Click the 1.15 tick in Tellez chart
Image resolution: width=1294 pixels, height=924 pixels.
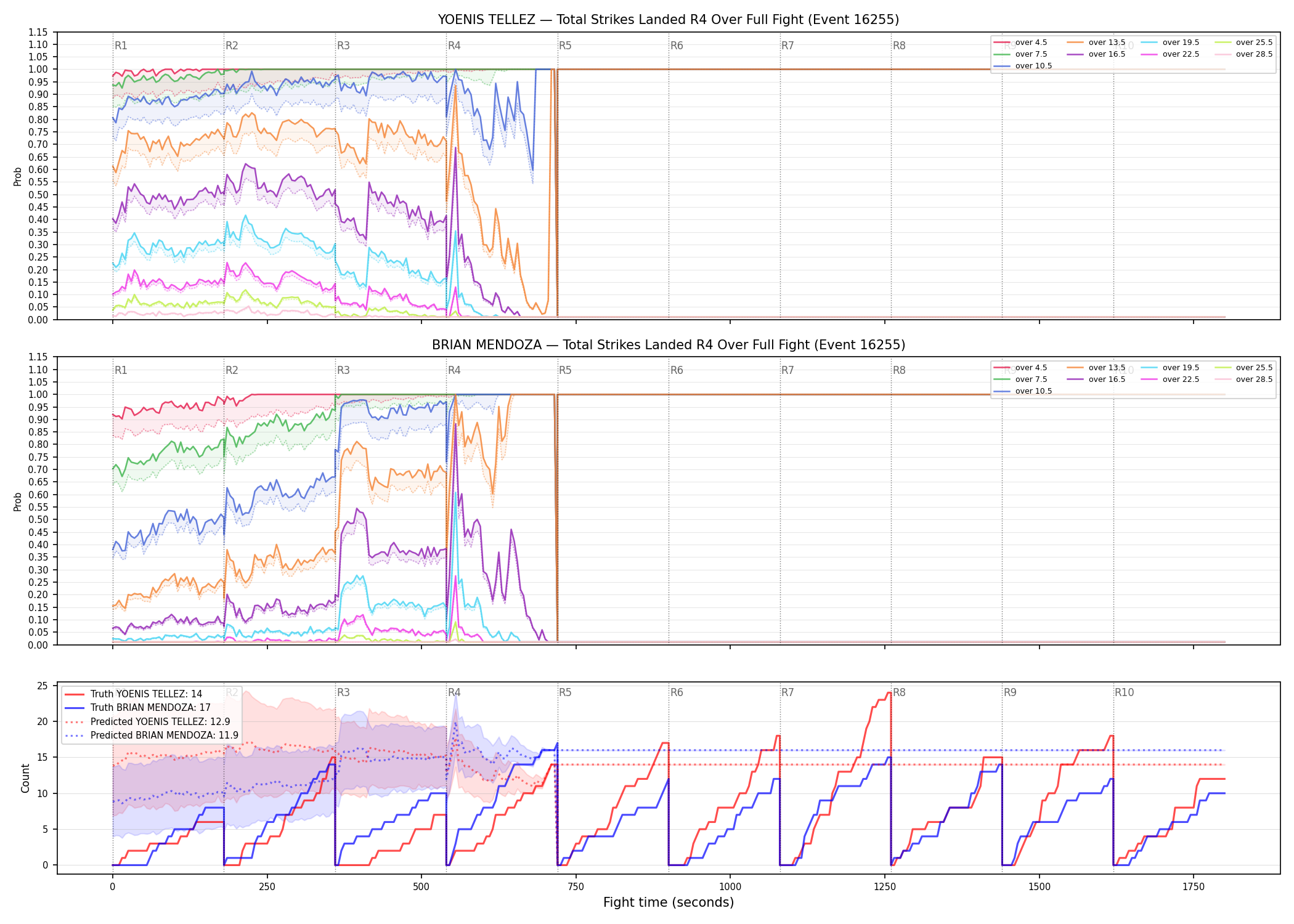click(38, 32)
